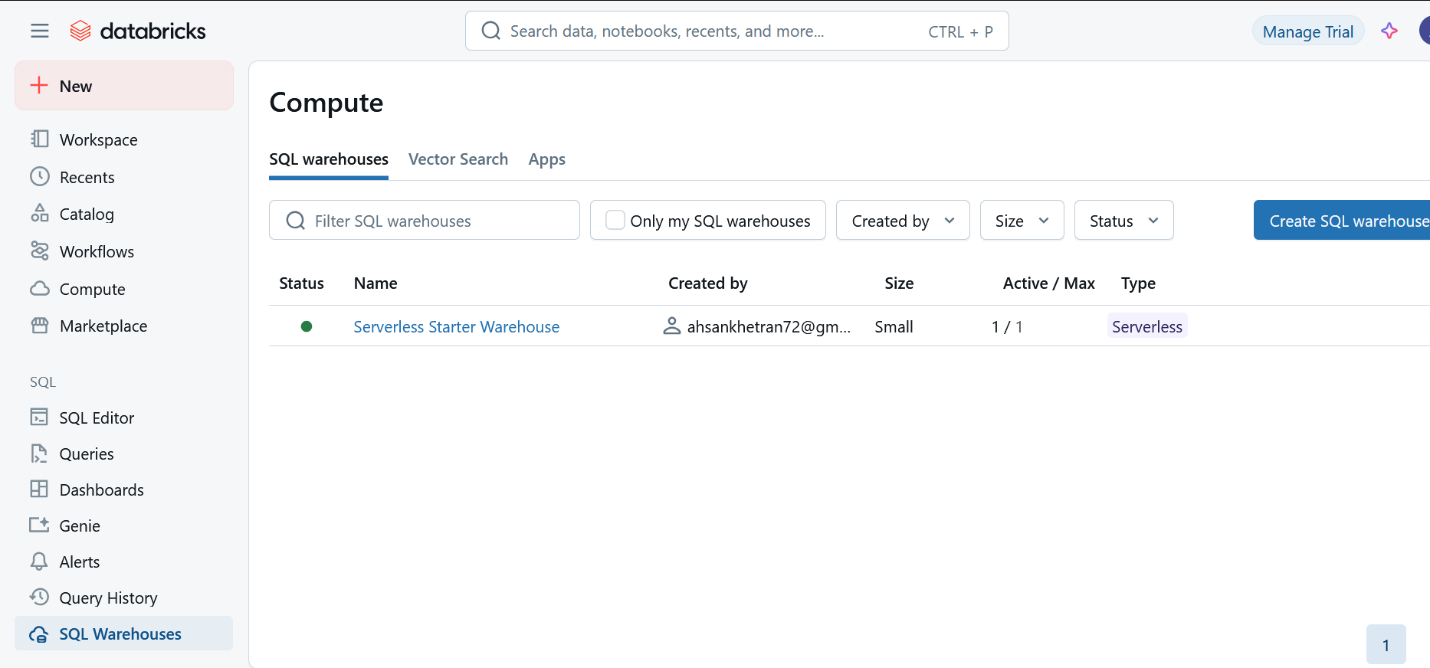Open the hamburger navigation menu

click(x=40, y=31)
